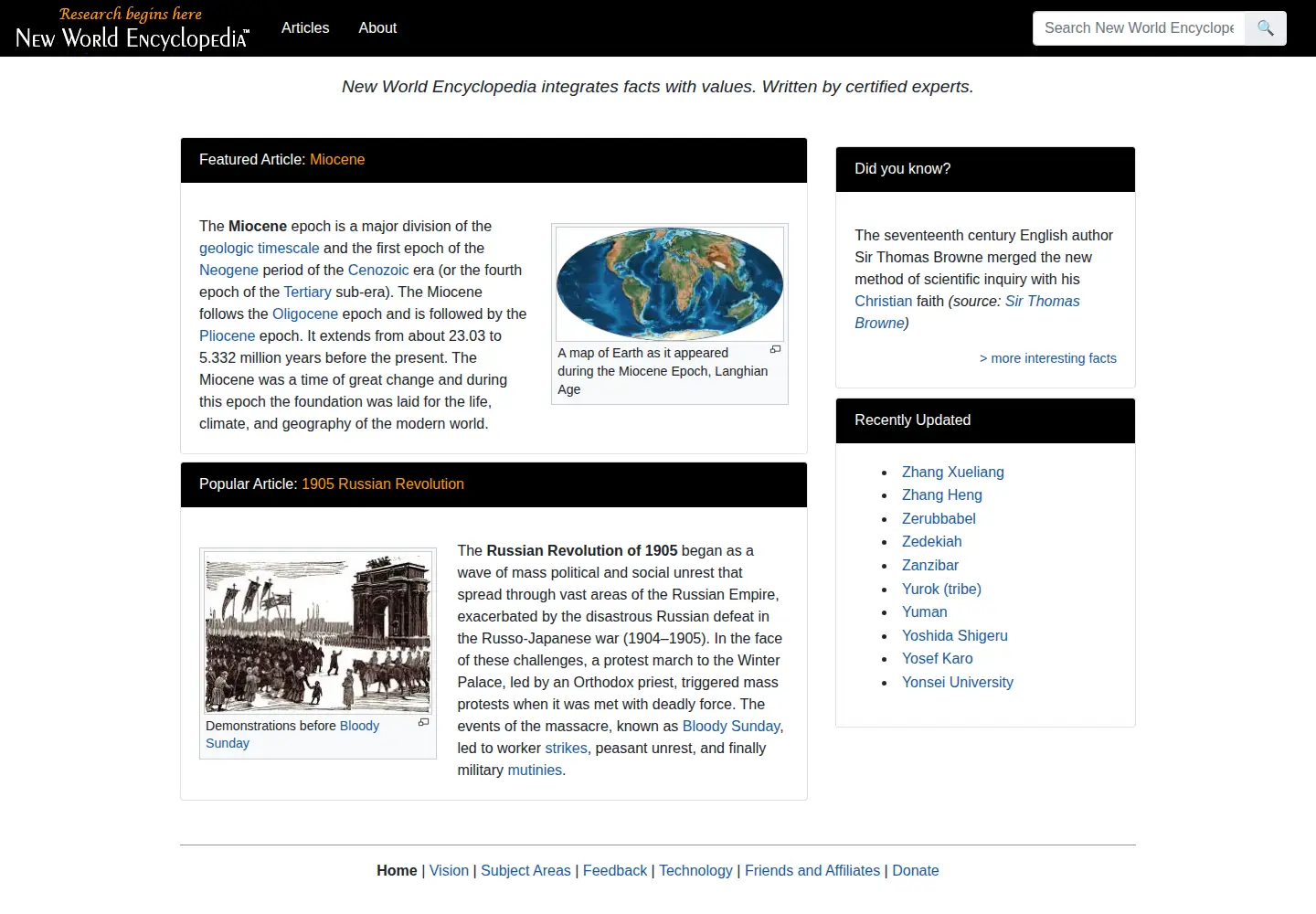Enlarge the Miocene map thumbnail icon
The width and height of the screenshot is (1316, 914).
pyautogui.click(x=775, y=350)
